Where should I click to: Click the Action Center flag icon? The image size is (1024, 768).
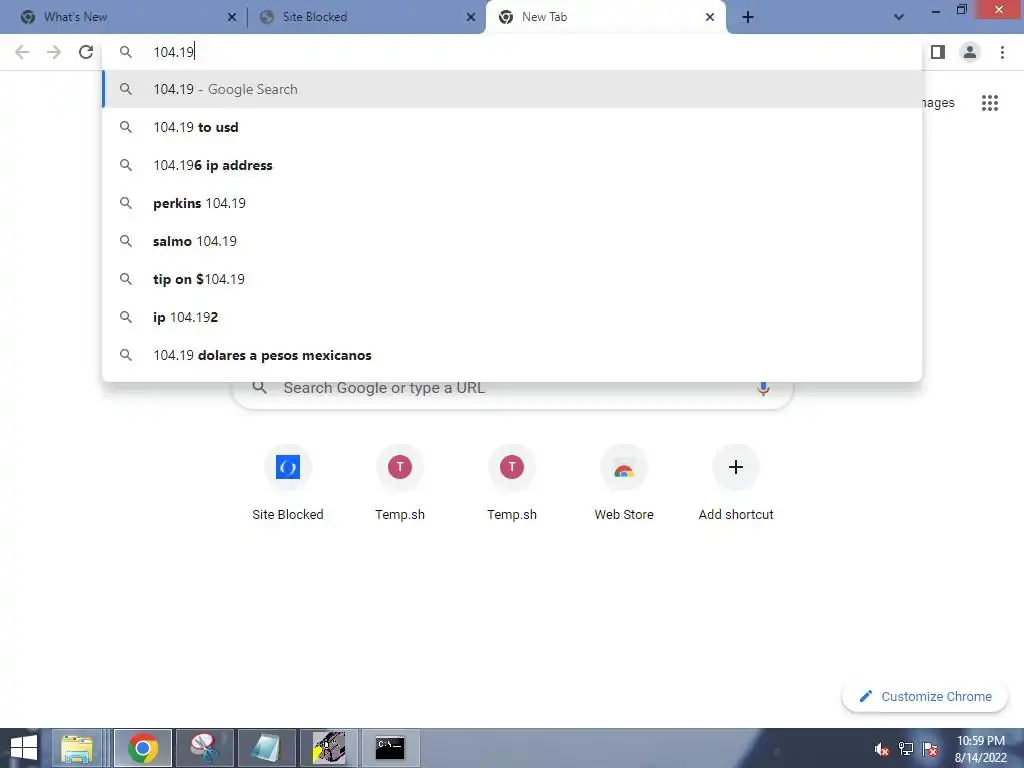[930, 749]
